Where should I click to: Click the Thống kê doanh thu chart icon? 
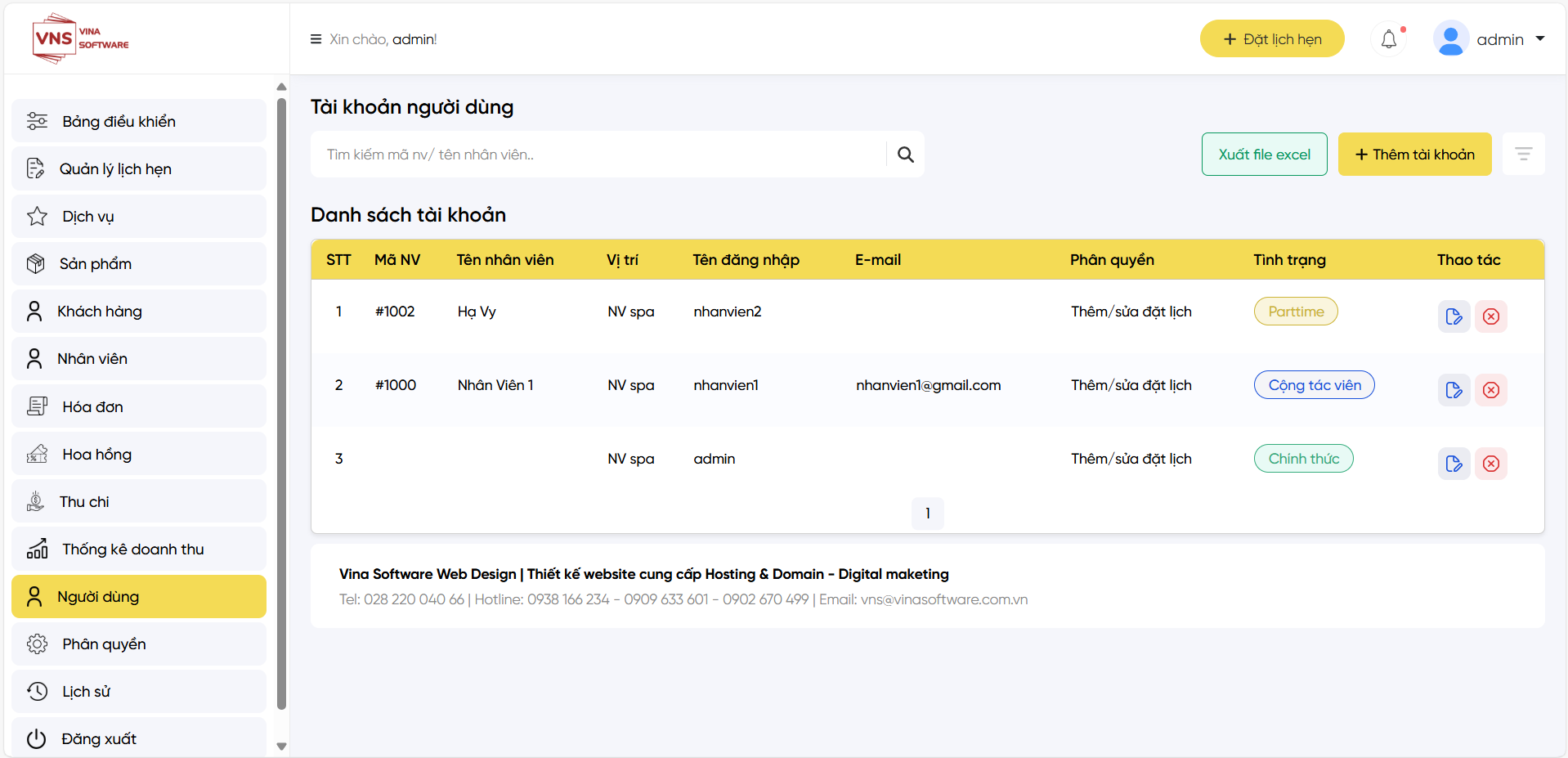[37, 549]
